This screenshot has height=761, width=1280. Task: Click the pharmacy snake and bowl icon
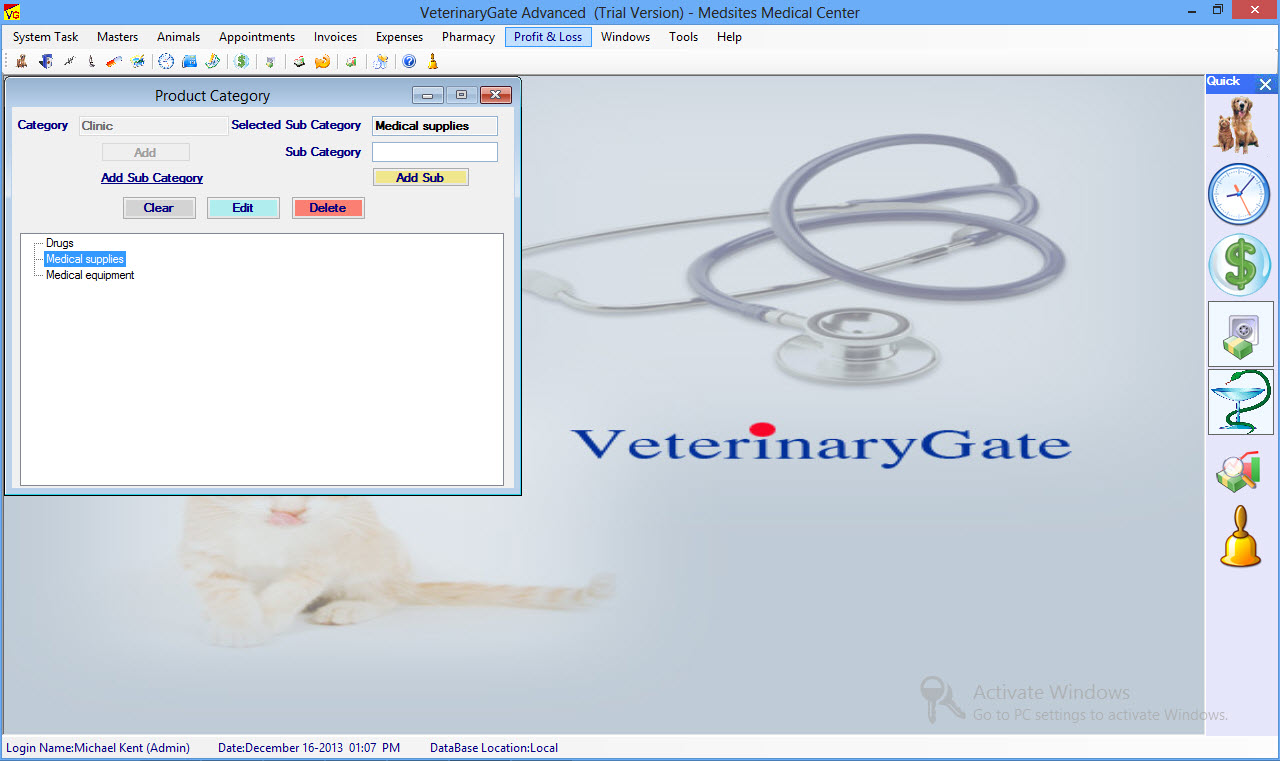(1240, 402)
